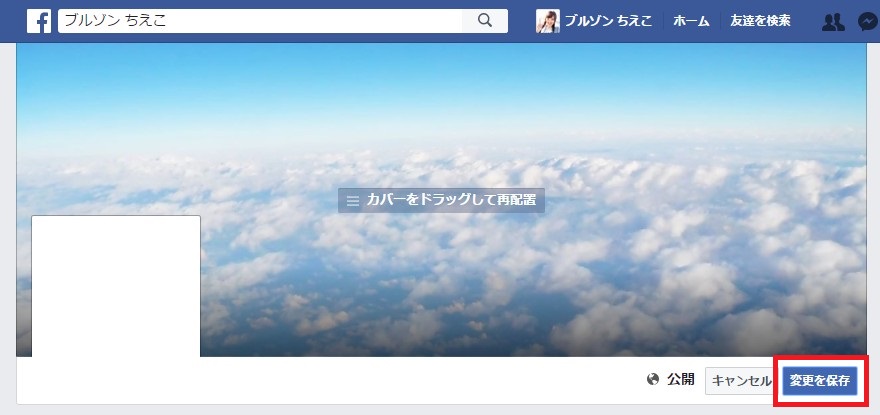880x415 pixels.
Task: Click the 公開 privacy label
Action: click(681, 380)
